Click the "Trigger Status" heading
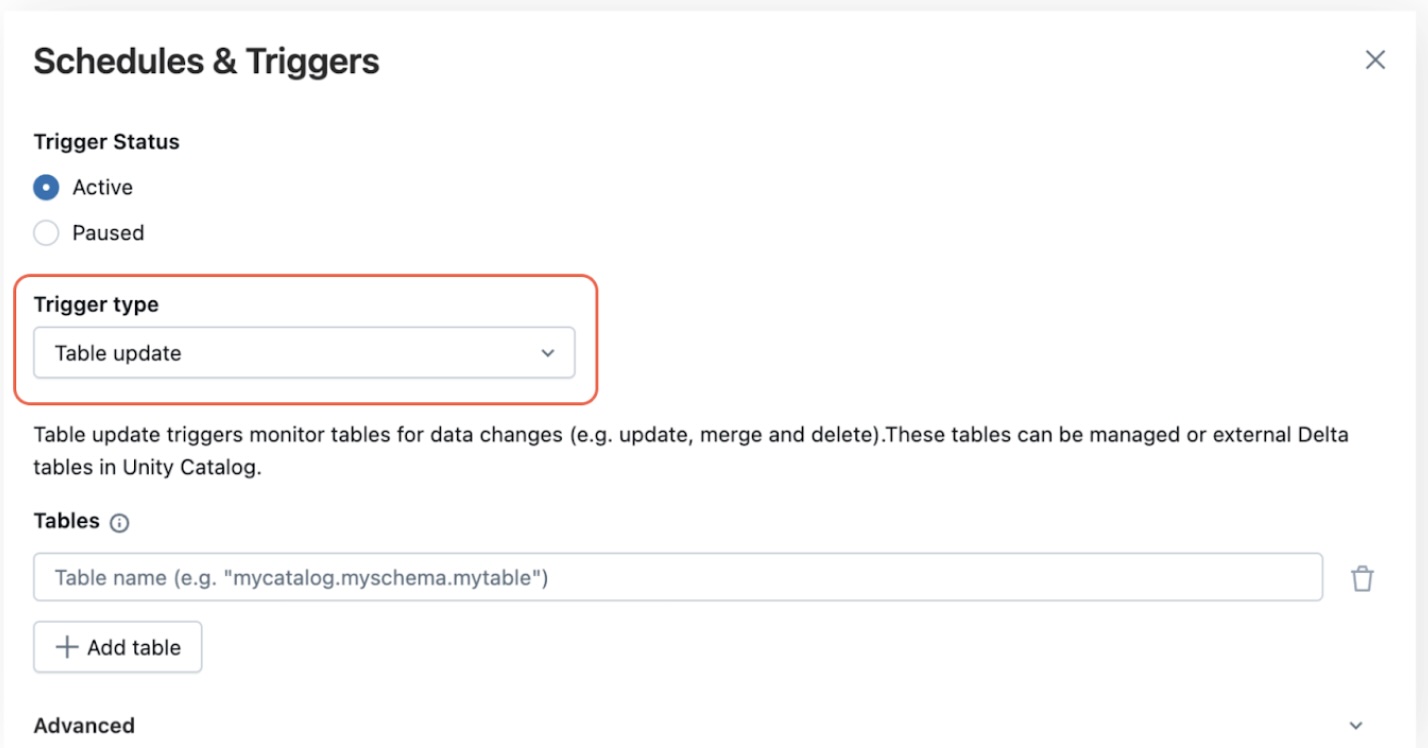Viewport: 1428px width, 748px height. coord(106,142)
